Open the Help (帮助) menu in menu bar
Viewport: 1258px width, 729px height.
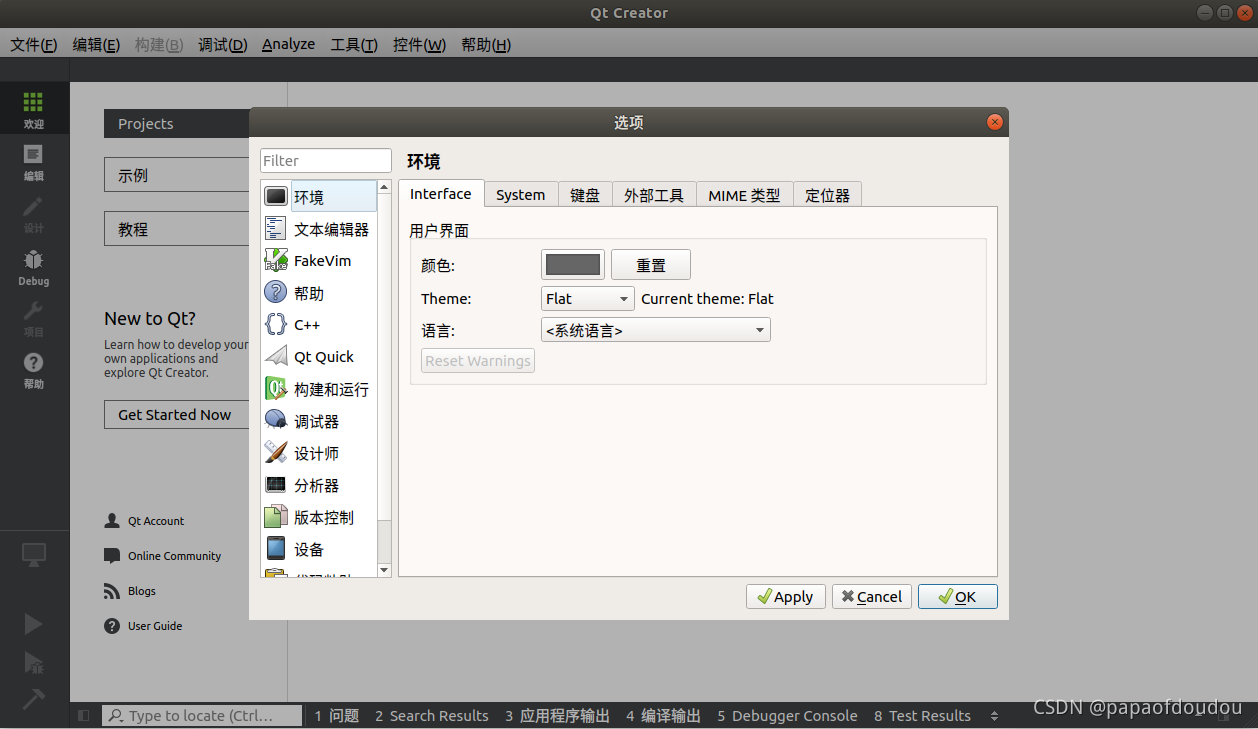click(x=486, y=45)
